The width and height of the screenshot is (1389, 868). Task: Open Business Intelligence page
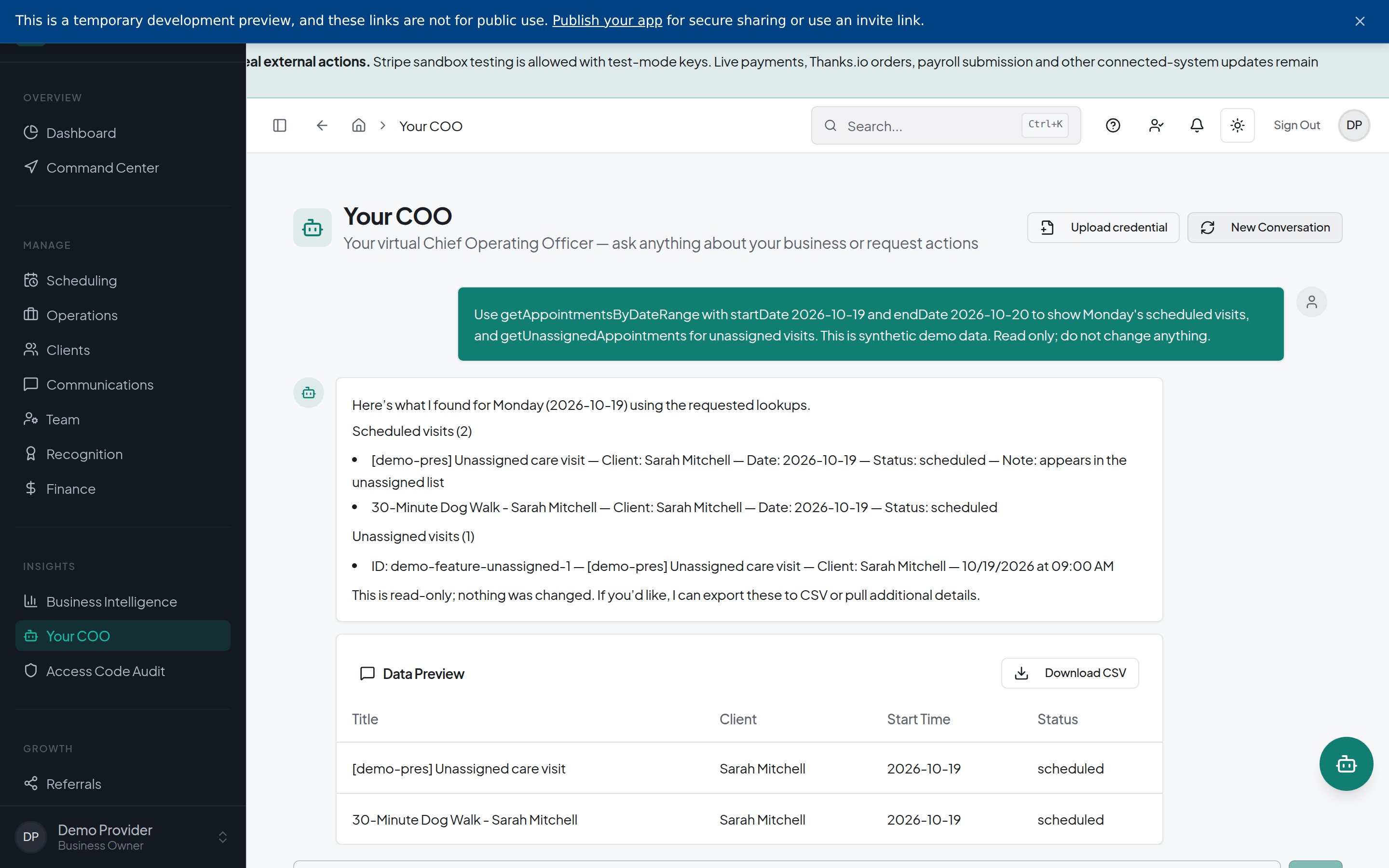[x=123, y=602]
